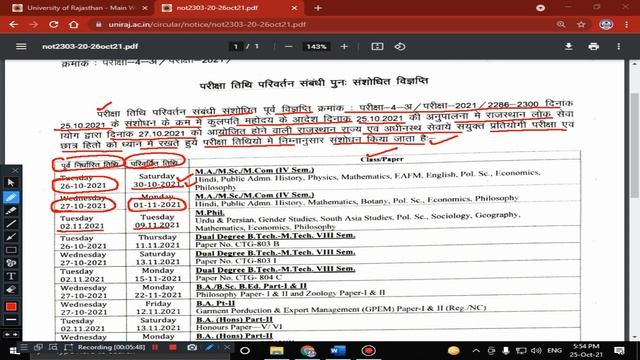Screen dimensions: 640x360
Task: Bookmark this page with star icon
Action: pyautogui.click(x=581, y=24)
